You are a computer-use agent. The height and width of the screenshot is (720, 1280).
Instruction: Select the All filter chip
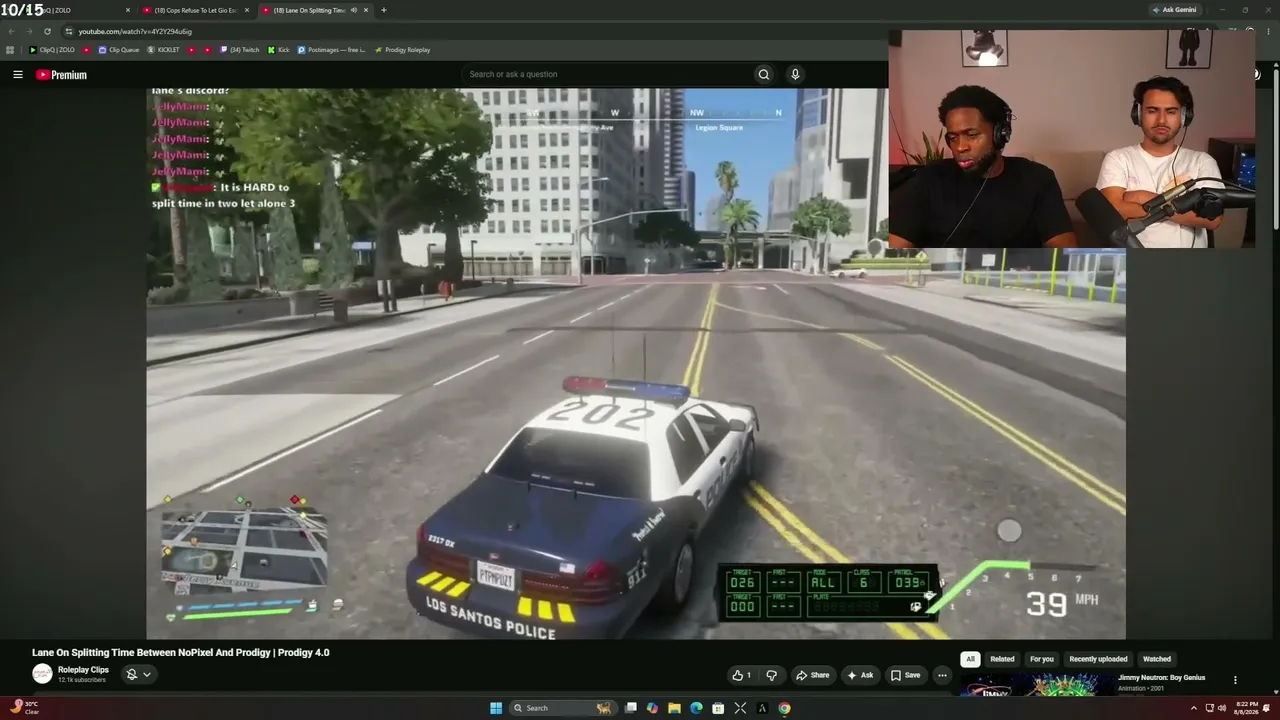(970, 659)
